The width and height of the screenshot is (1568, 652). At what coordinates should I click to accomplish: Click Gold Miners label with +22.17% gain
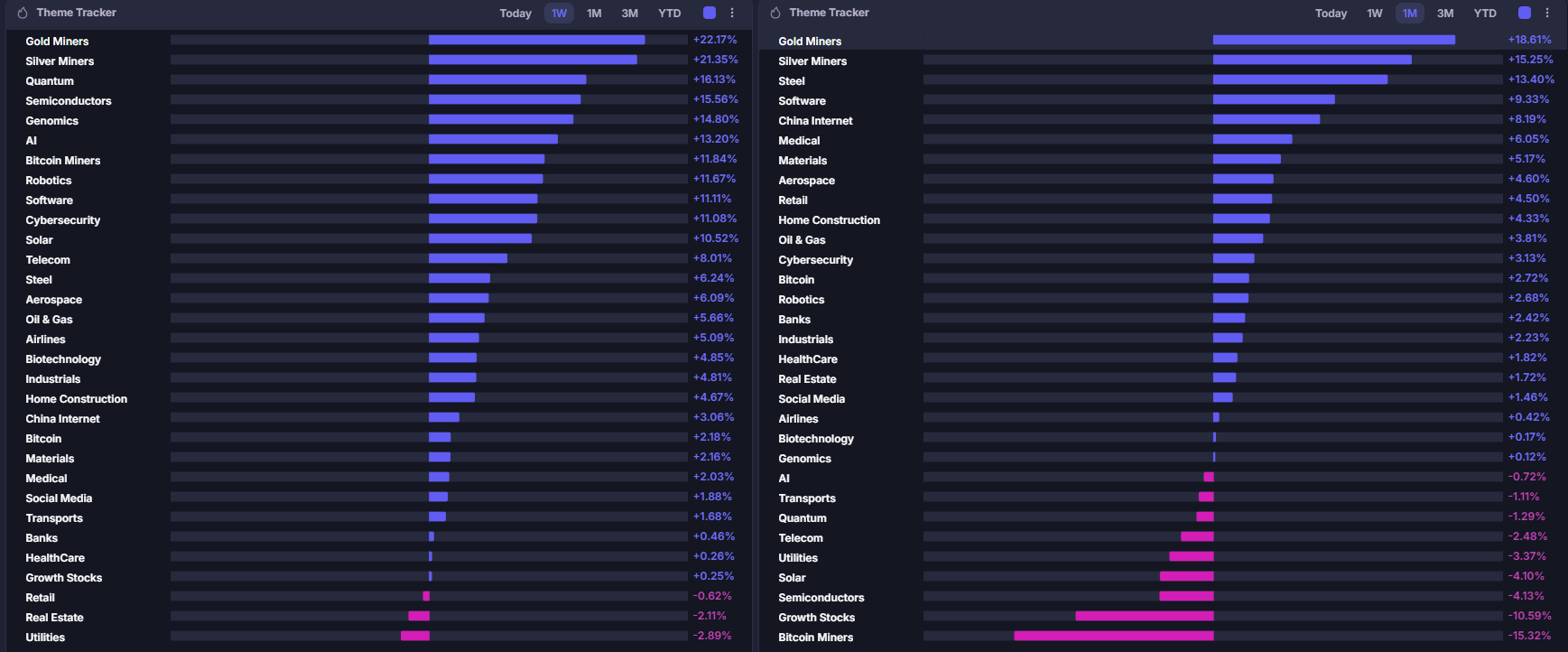[57, 42]
